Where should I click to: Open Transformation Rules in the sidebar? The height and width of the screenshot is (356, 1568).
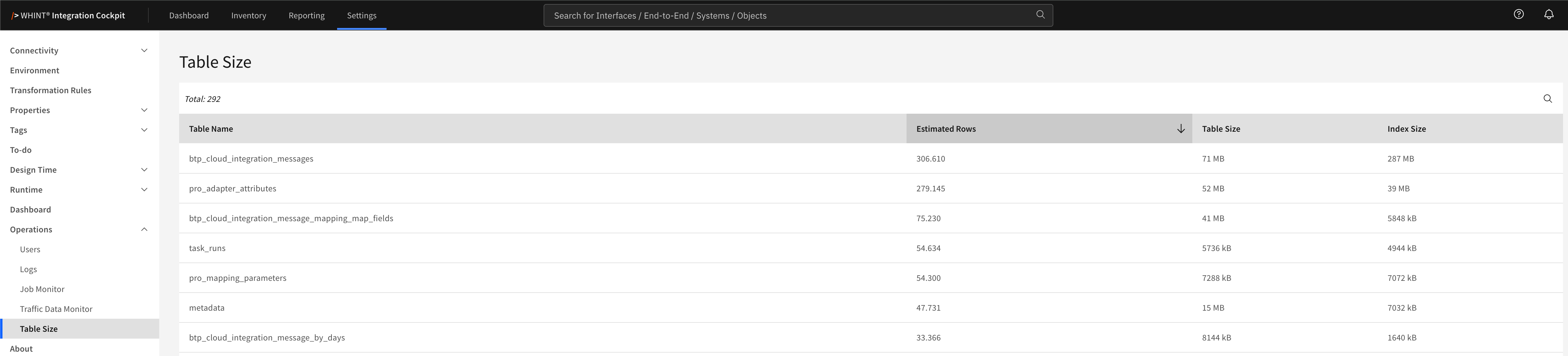(x=79, y=90)
